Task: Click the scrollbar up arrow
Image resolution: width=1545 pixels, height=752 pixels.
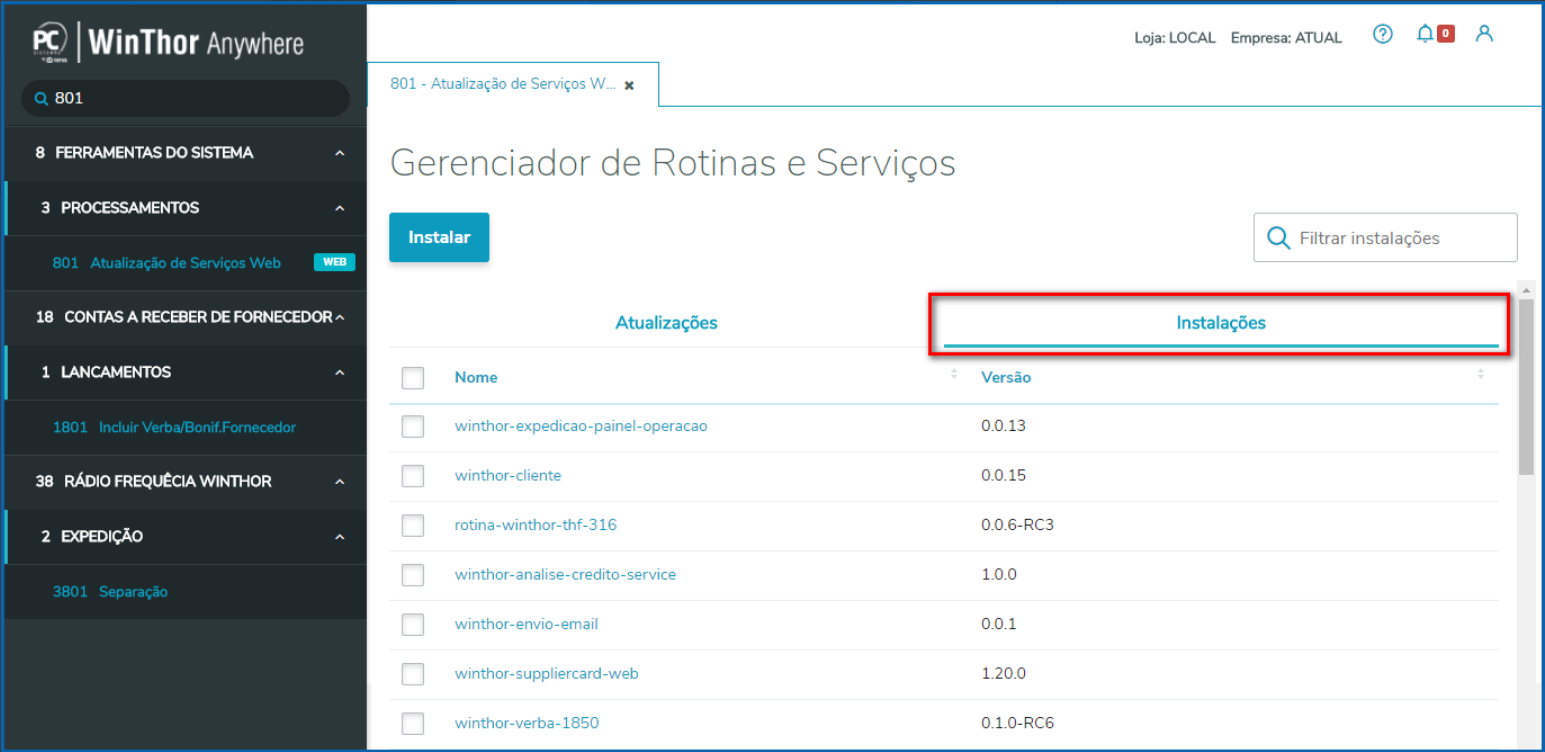Action: [x=1525, y=290]
